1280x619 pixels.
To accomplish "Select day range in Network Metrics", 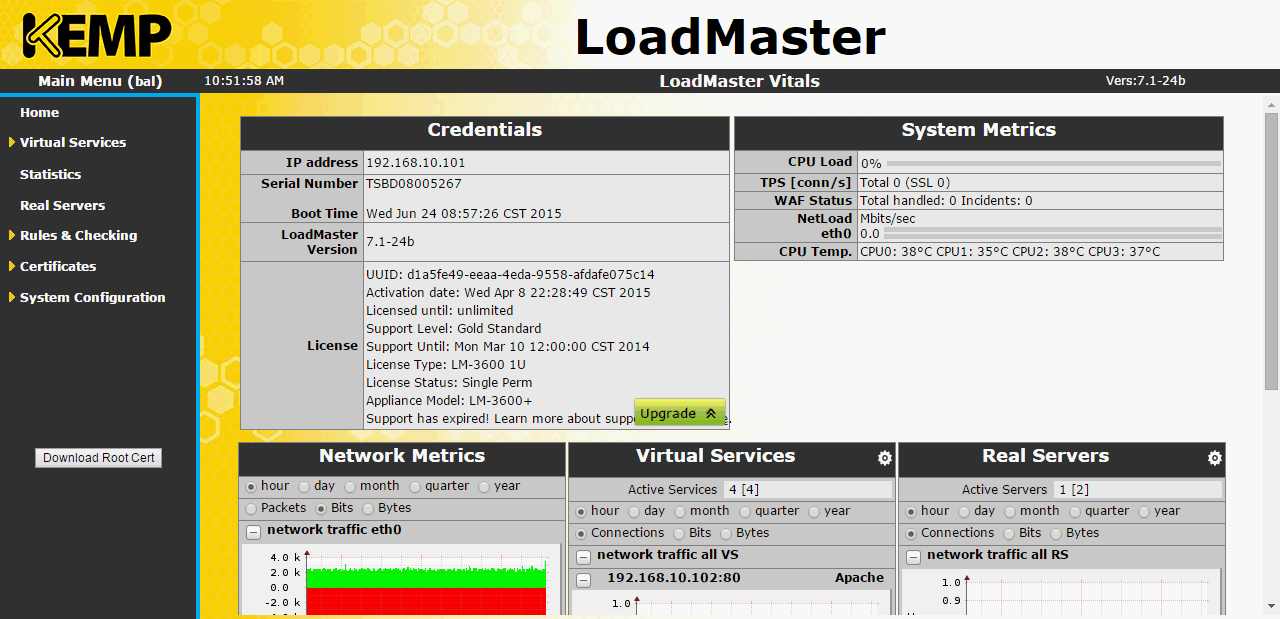I will 303,487.
